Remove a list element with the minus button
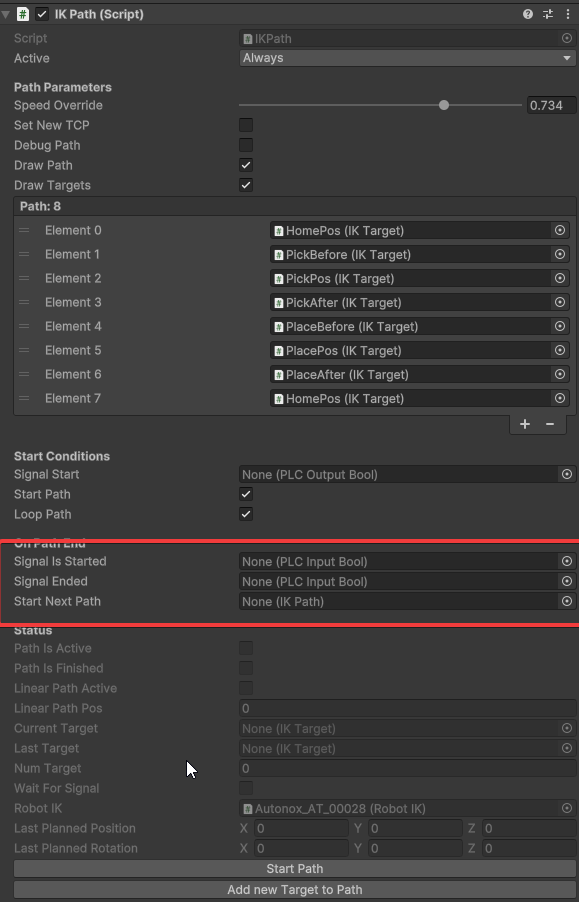The height and width of the screenshot is (902, 579). pos(550,424)
